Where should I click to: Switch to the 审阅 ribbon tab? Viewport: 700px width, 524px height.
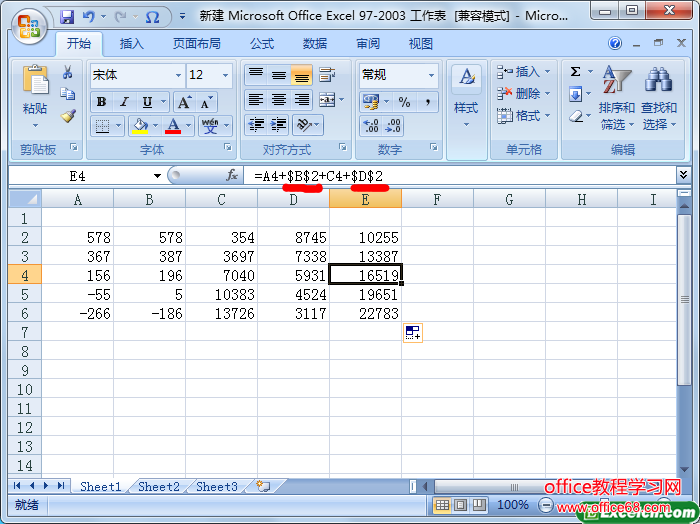tap(368, 44)
